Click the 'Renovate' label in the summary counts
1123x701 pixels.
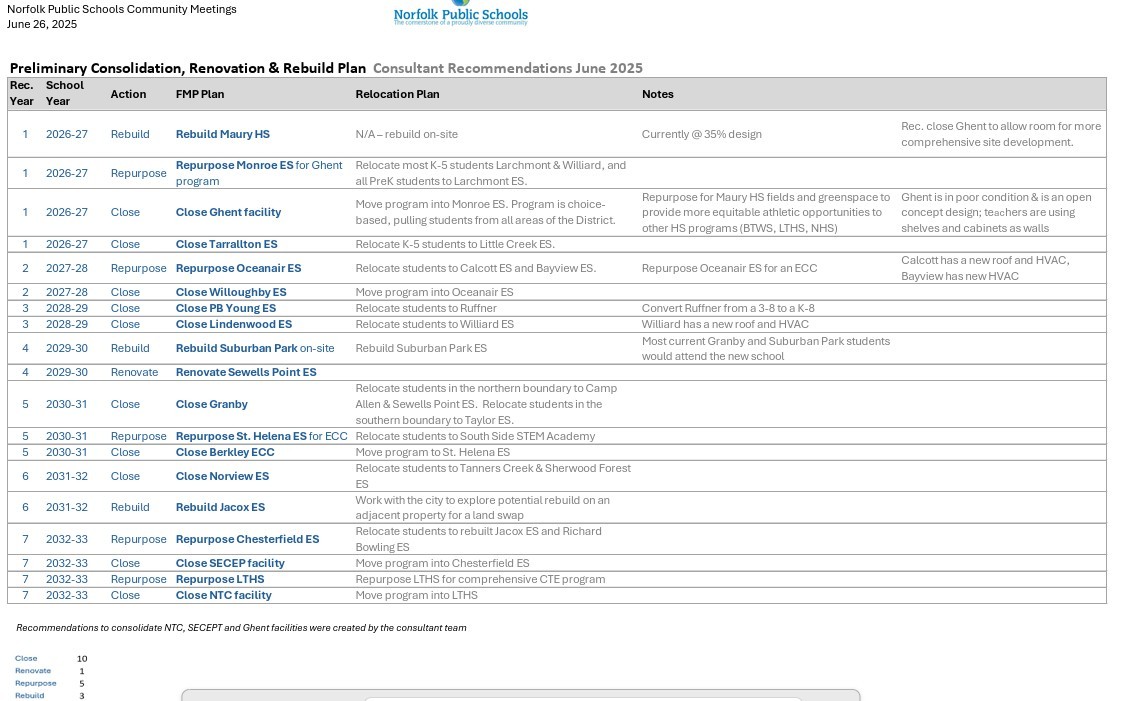point(33,671)
